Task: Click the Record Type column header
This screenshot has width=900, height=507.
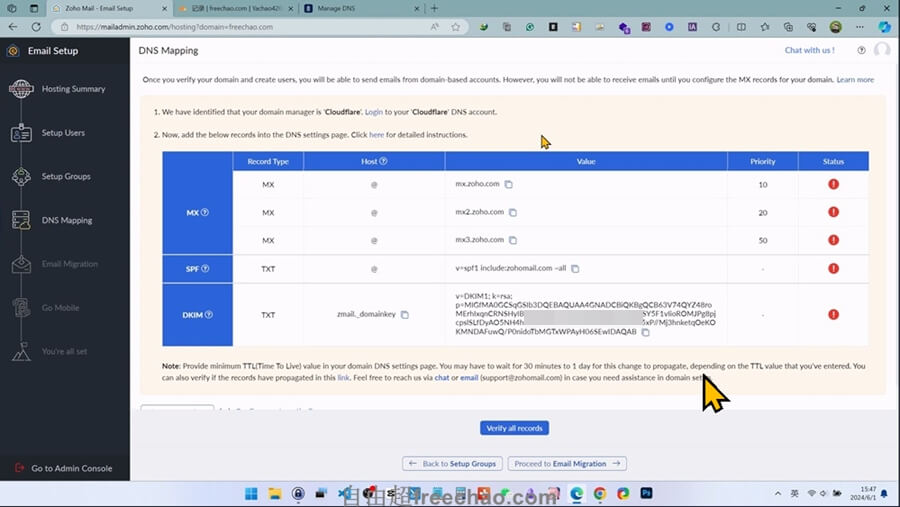Action: 268,161
